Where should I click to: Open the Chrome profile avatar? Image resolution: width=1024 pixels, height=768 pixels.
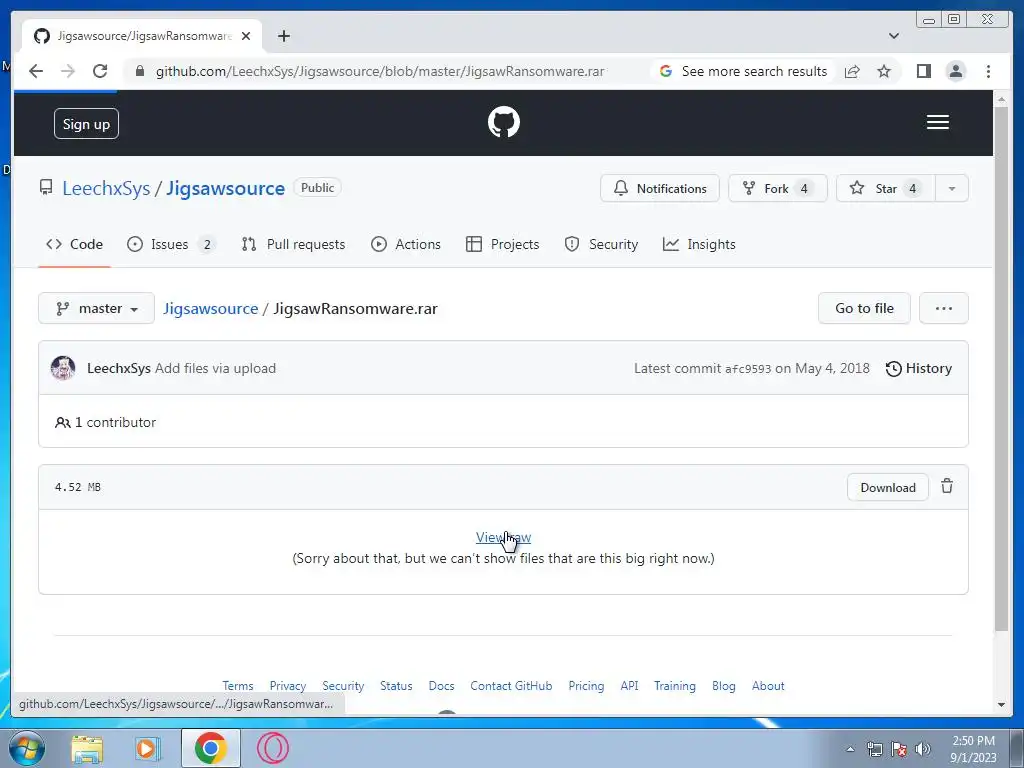(x=955, y=71)
